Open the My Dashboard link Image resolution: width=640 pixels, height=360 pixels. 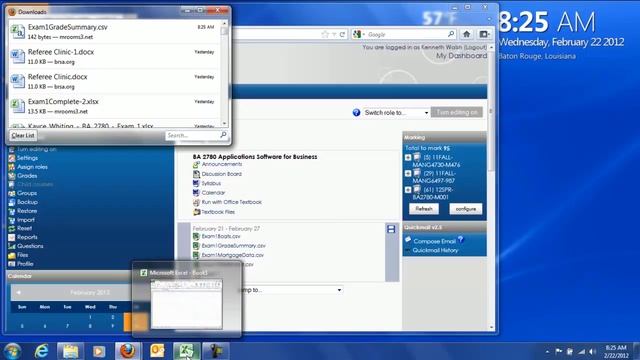pyautogui.click(x=461, y=56)
